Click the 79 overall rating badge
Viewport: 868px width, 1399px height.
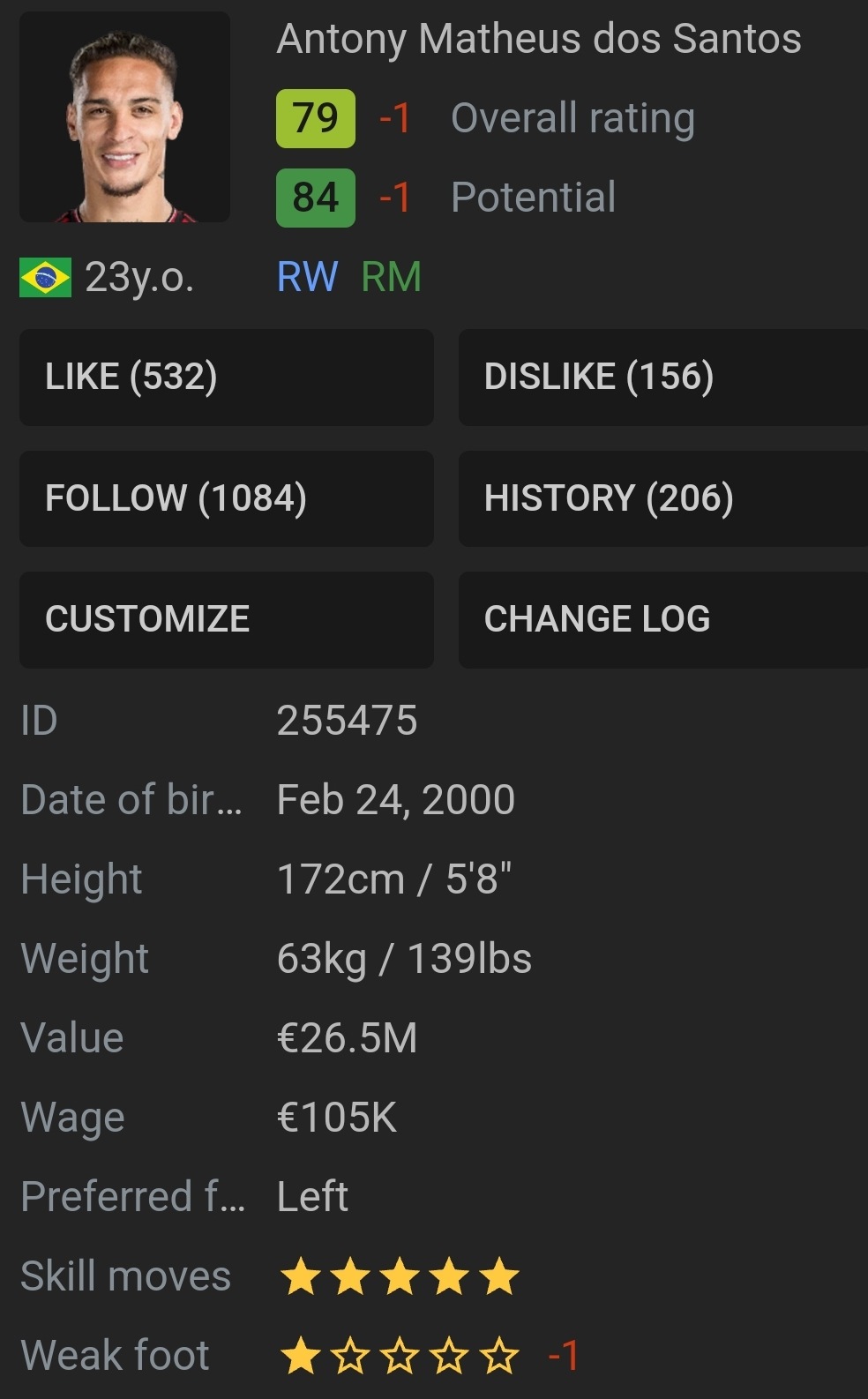[316, 118]
